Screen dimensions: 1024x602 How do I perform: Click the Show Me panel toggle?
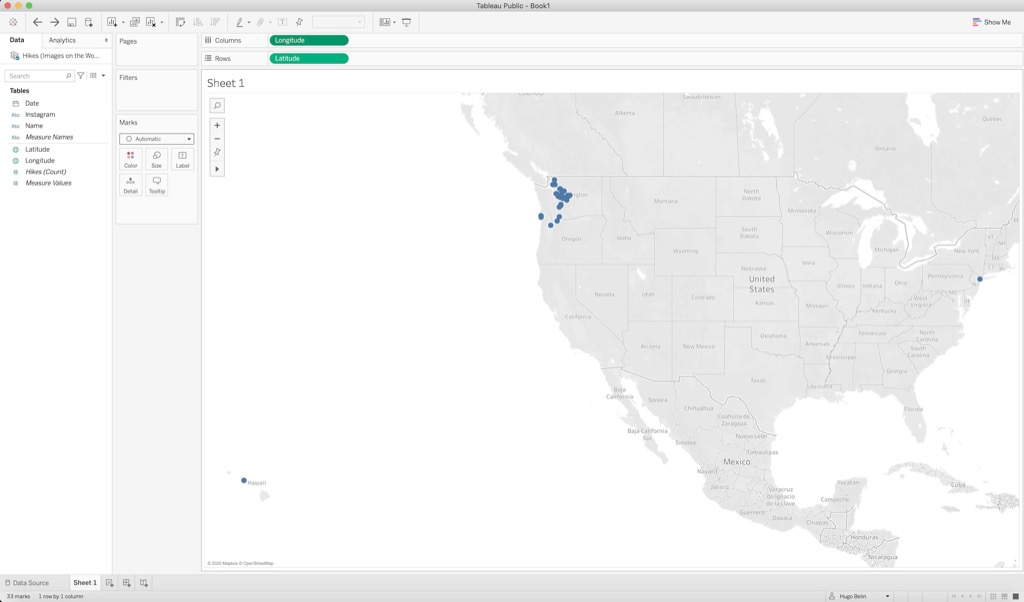point(990,21)
